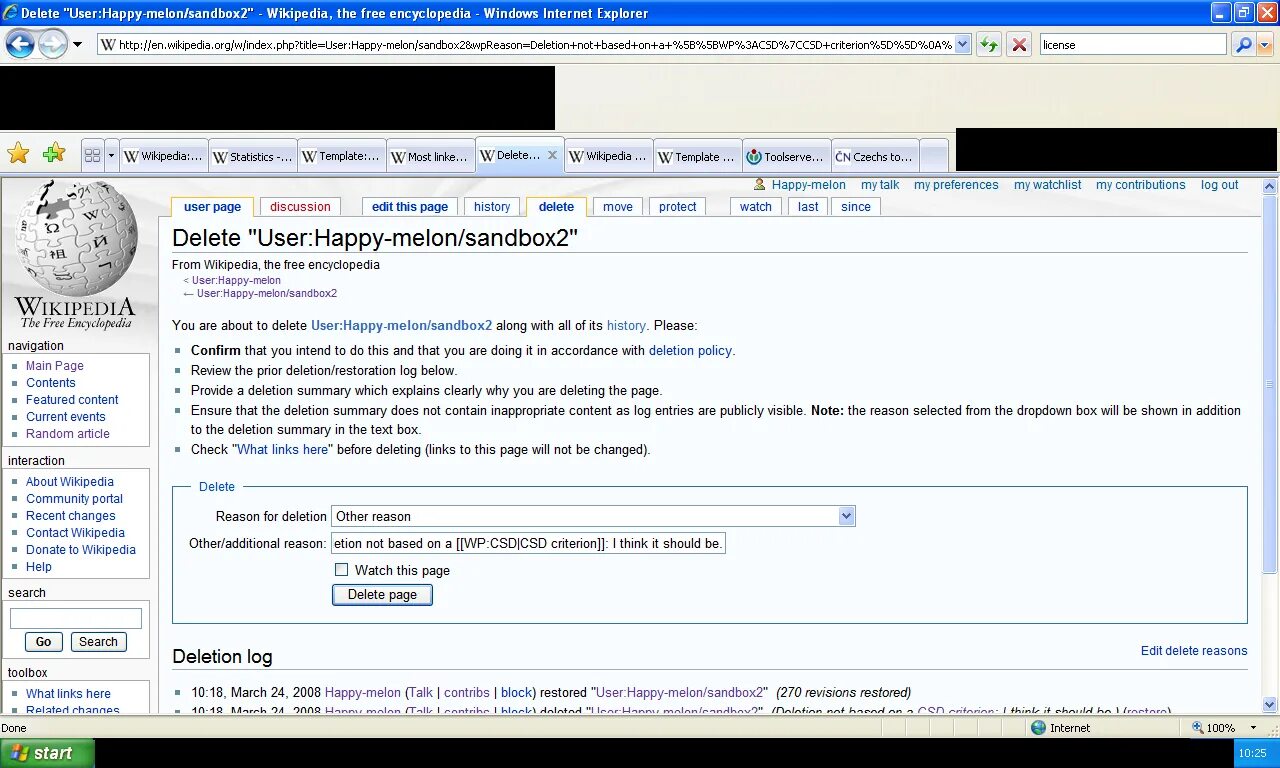Open the 'Edit delete reasons' link

pyautogui.click(x=1194, y=651)
